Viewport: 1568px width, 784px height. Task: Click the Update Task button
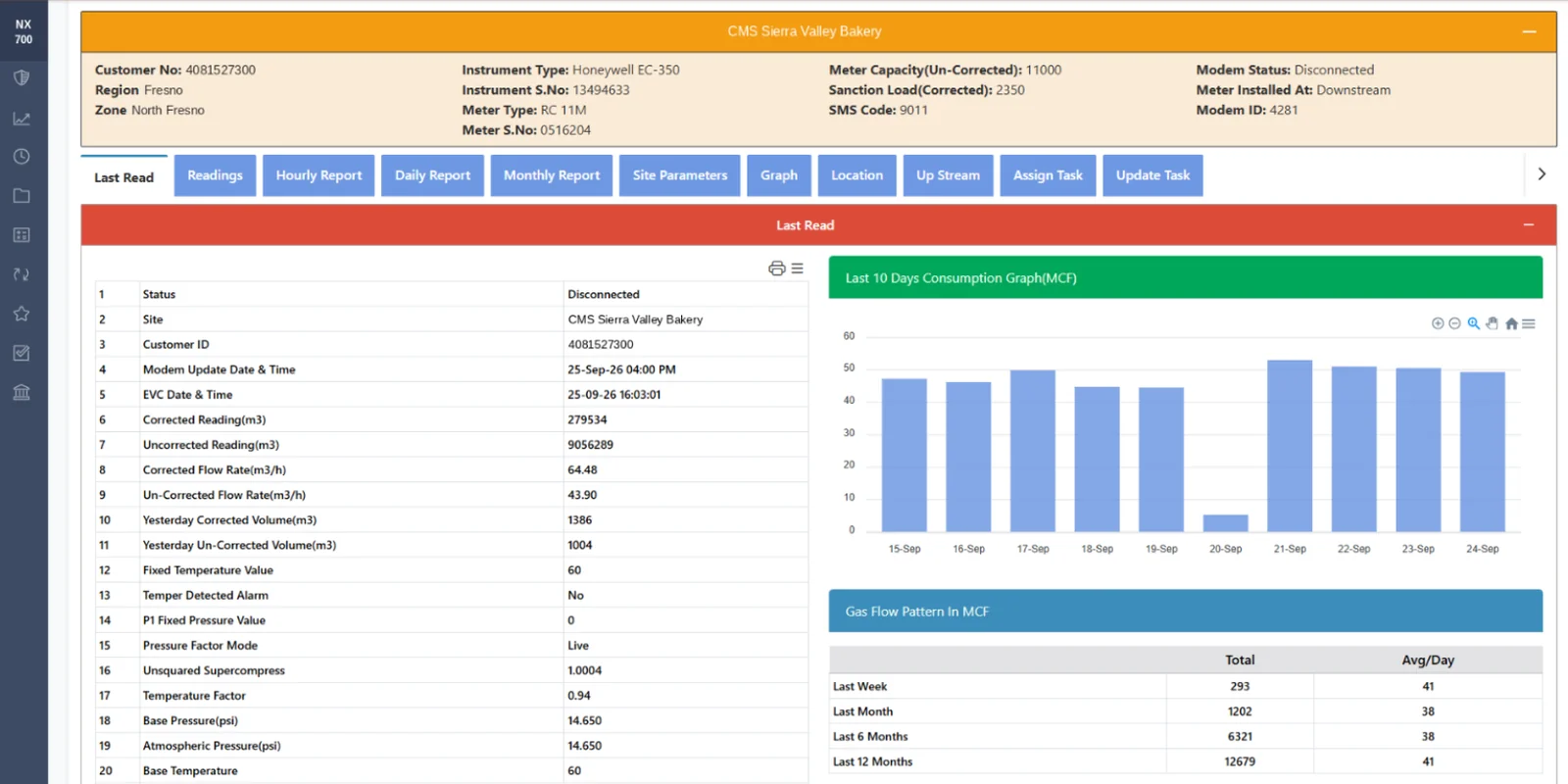click(1153, 175)
